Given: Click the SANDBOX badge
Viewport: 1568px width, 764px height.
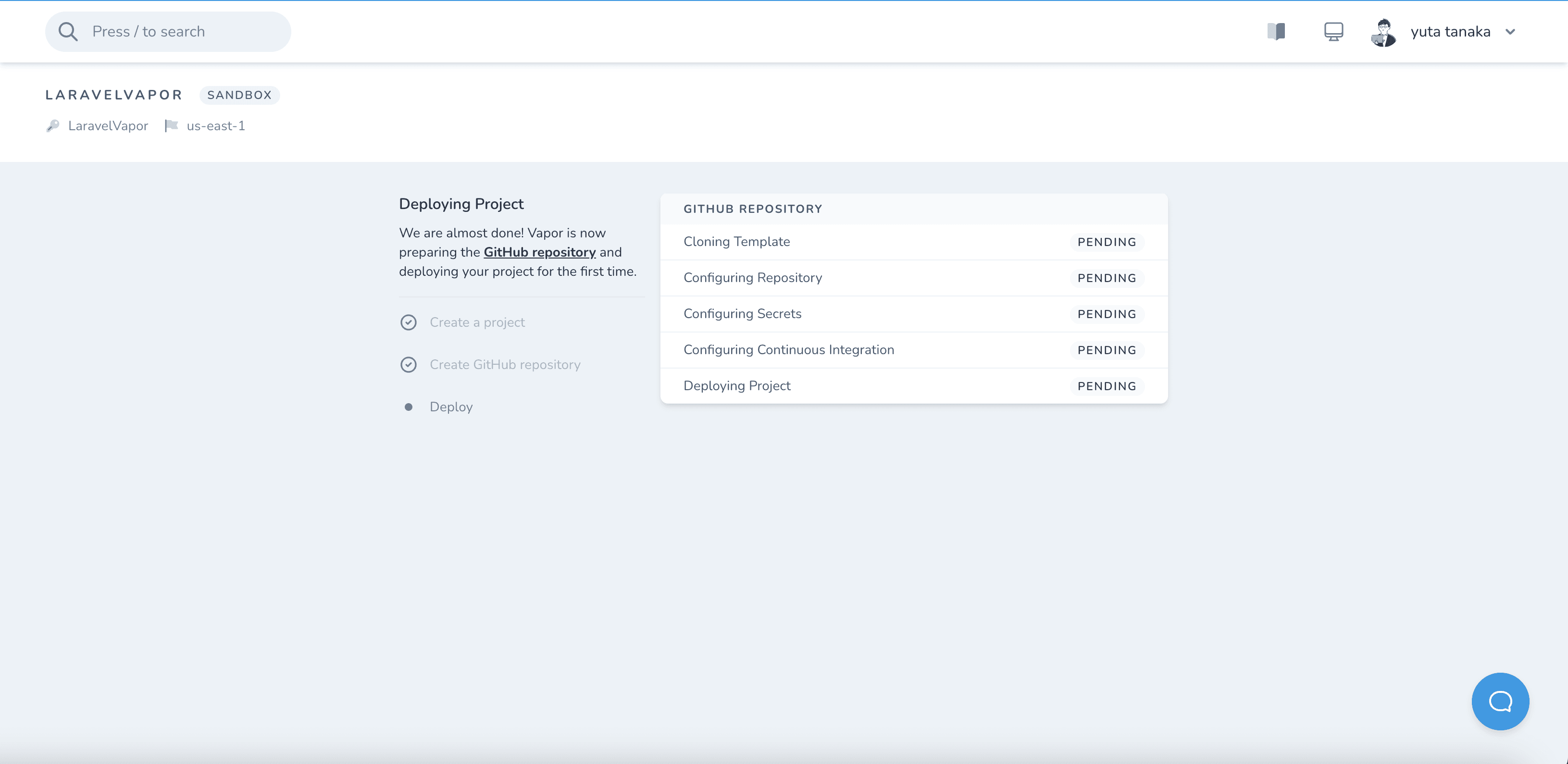Looking at the screenshot, I should coord(239,95).
